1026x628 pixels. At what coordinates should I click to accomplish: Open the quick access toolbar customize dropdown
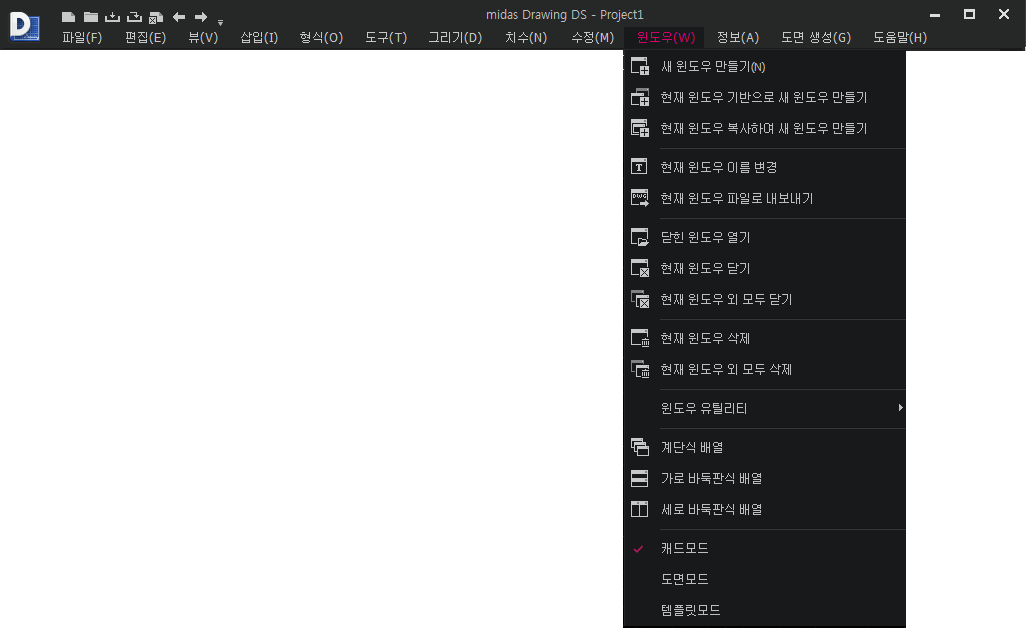(x=220, y=21)
